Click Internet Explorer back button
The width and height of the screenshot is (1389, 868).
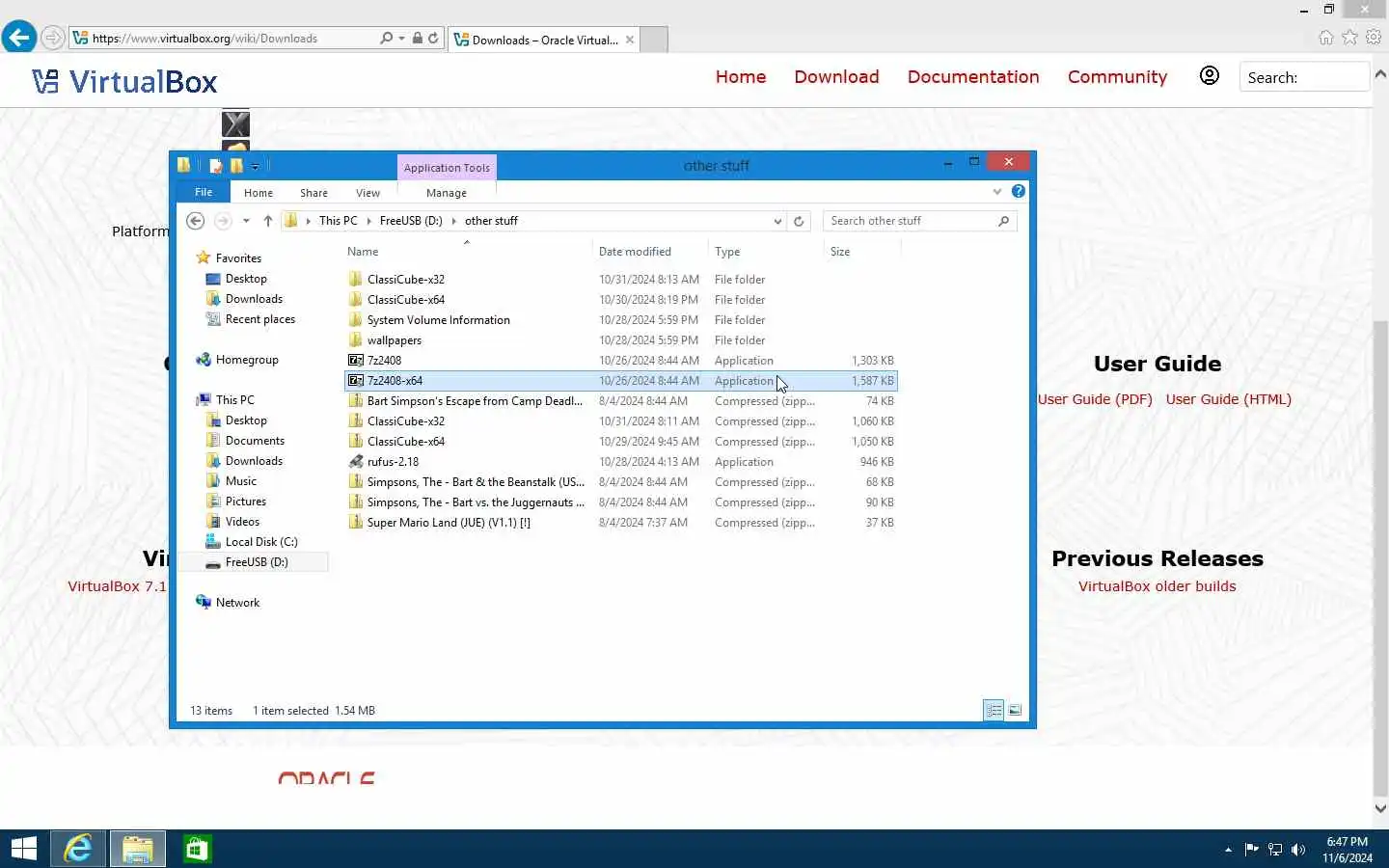18,38
